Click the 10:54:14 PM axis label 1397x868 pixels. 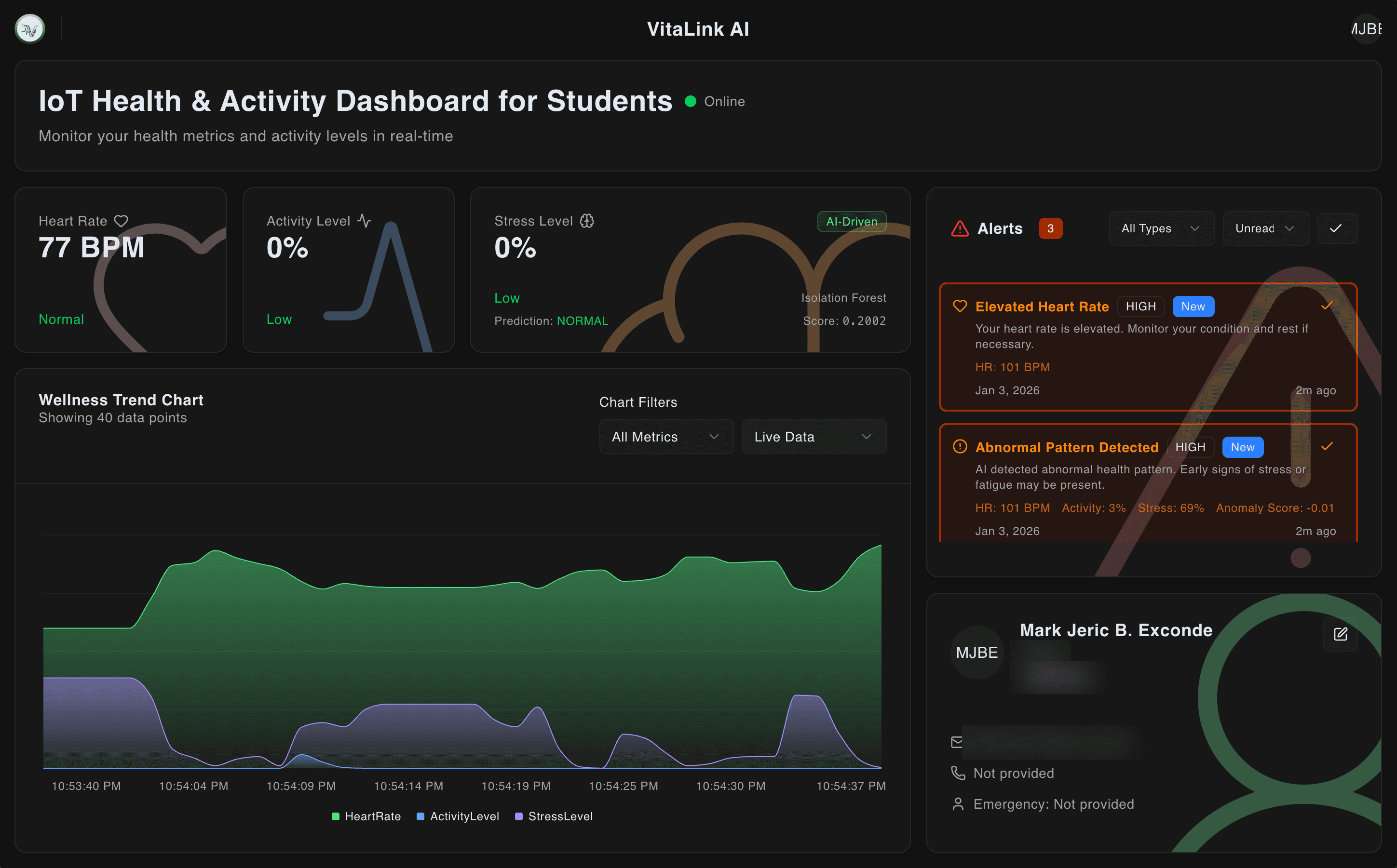[408, 786]
